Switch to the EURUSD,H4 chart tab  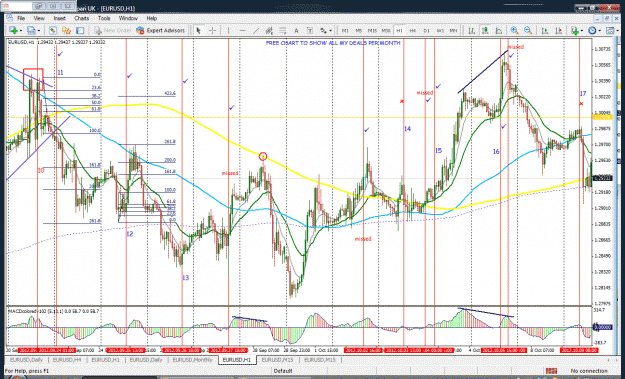coord(67,360)
